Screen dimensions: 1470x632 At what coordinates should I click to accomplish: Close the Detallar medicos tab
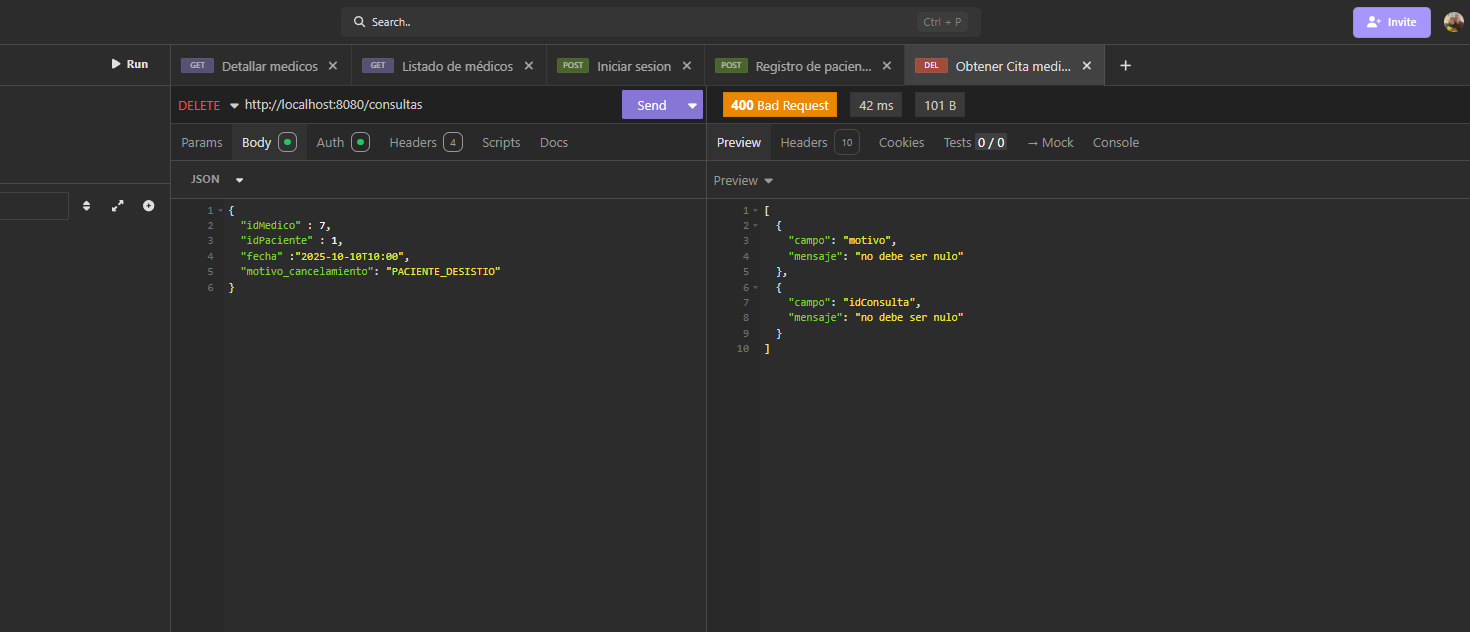[x=333, y=66]
